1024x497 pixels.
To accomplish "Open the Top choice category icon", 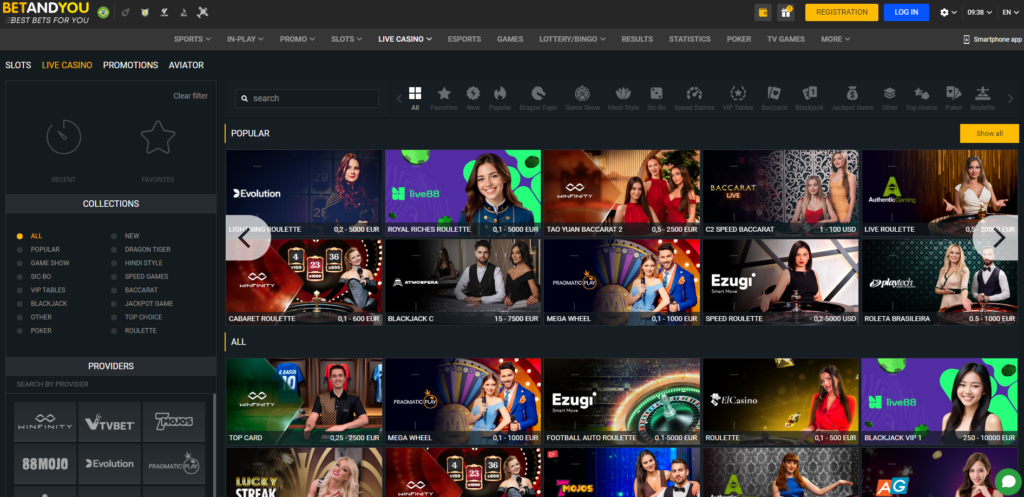I will click(x=921, y=93).
